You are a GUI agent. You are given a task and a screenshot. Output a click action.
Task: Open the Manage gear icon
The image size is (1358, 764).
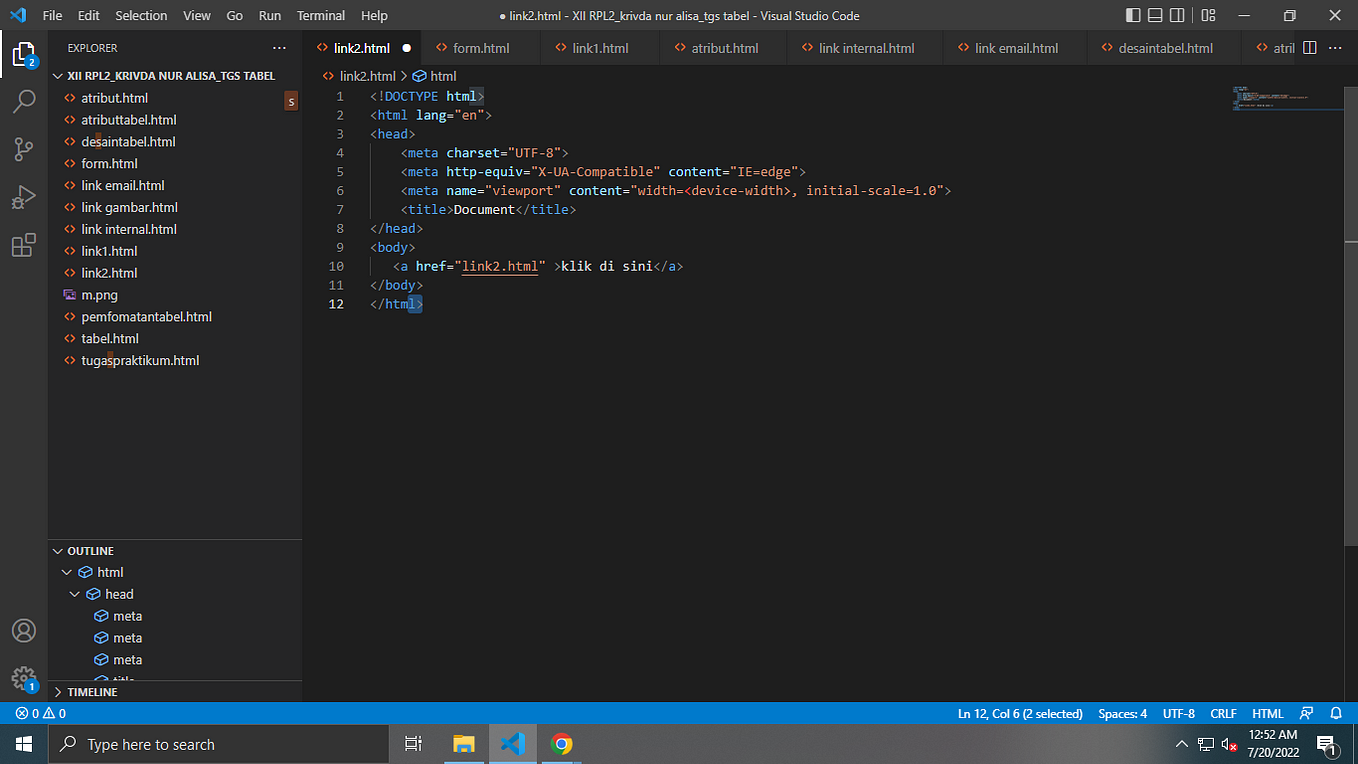click(24, 678)
